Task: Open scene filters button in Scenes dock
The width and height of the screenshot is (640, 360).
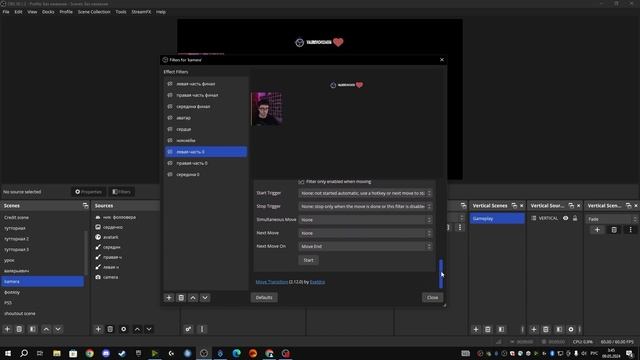Action: [33, 329]
